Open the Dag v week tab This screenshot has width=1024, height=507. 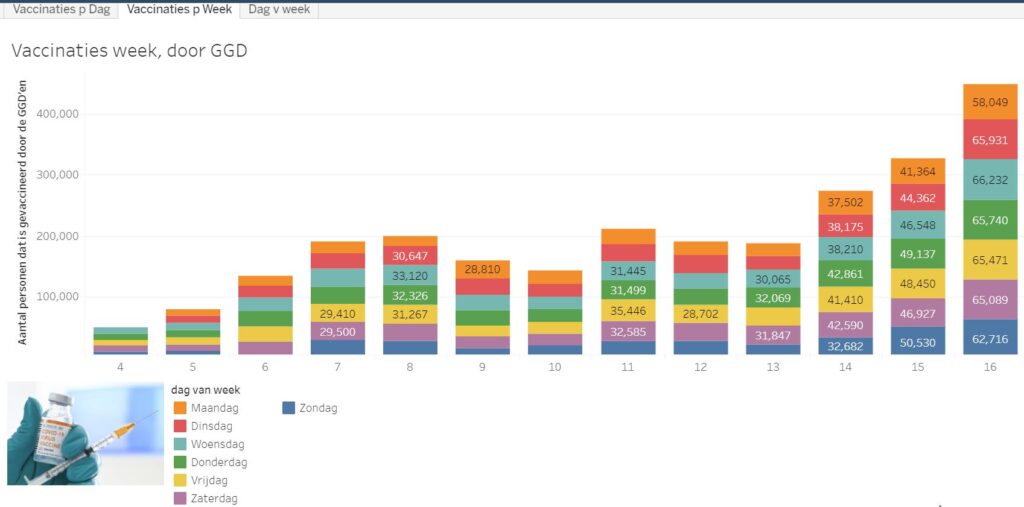279,9
